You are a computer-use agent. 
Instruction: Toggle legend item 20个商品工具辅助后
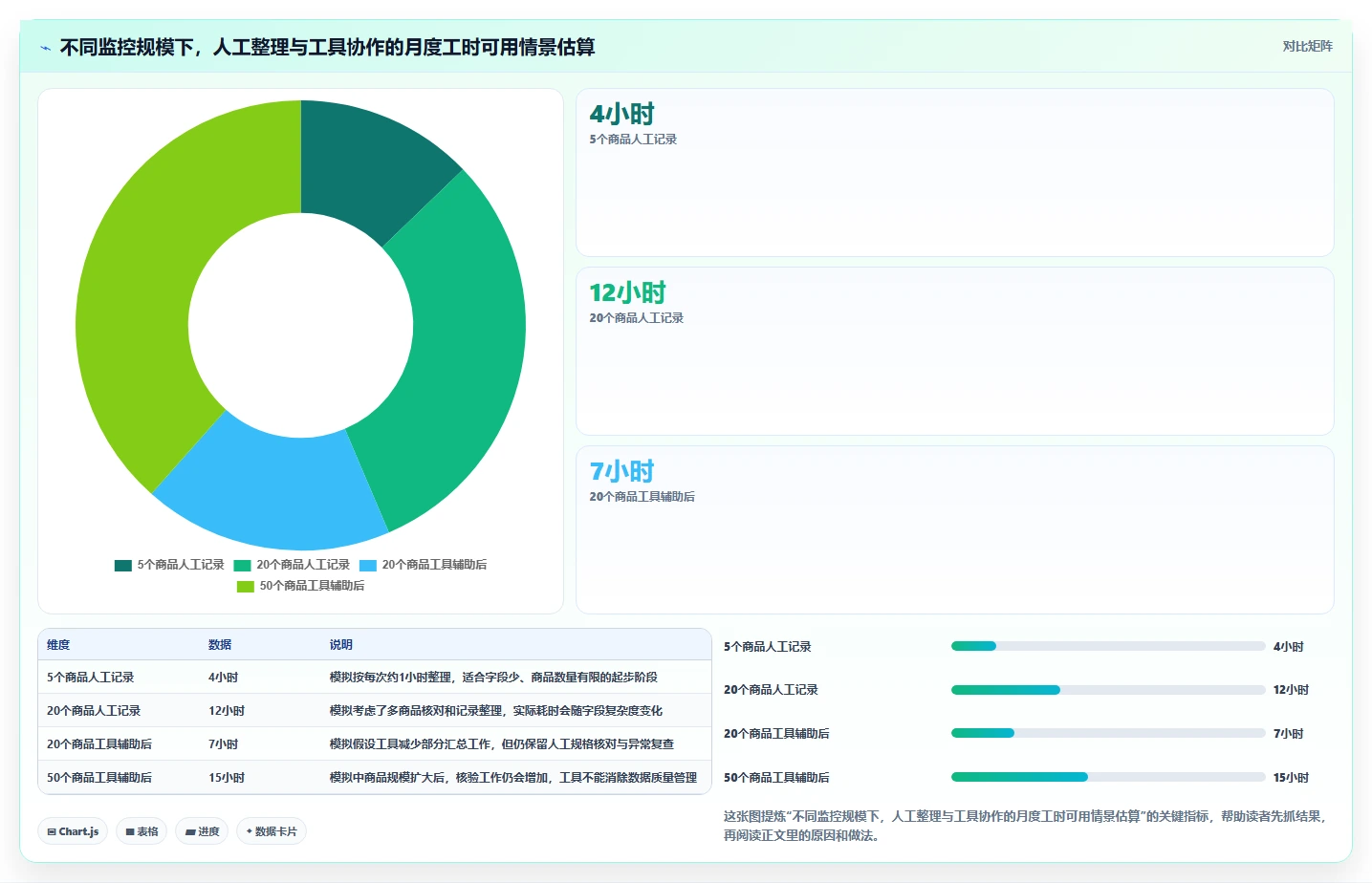[424, 565]
